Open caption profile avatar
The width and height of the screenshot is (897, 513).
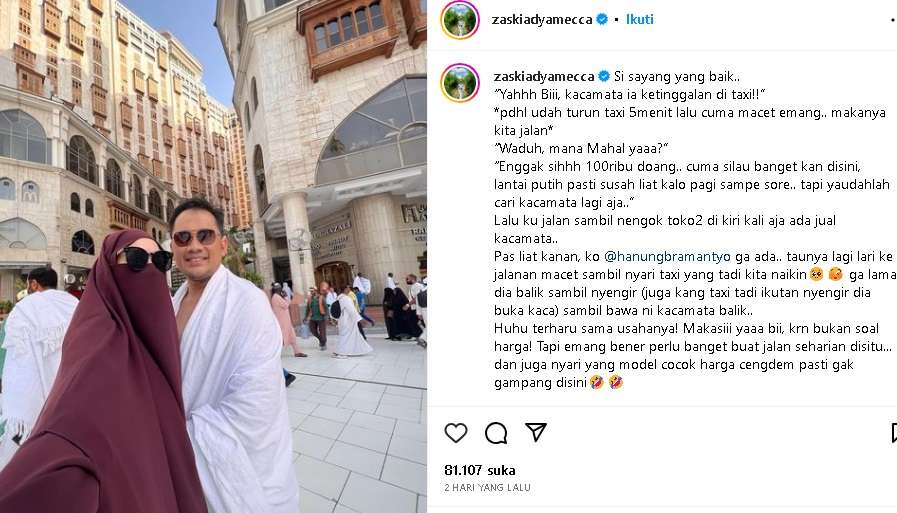pyautogui.click(x=460, y=83)
